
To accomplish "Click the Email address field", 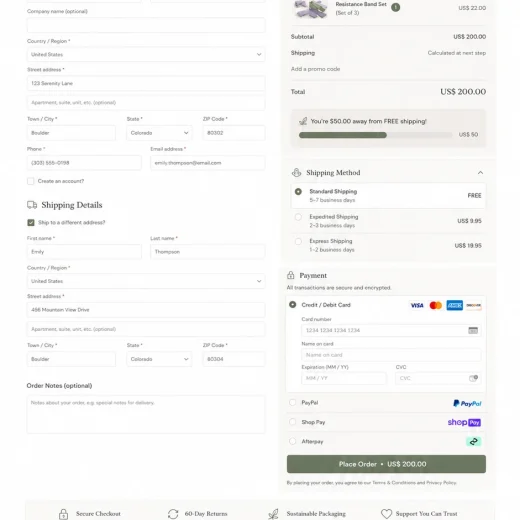I will [x=208, y=163].
